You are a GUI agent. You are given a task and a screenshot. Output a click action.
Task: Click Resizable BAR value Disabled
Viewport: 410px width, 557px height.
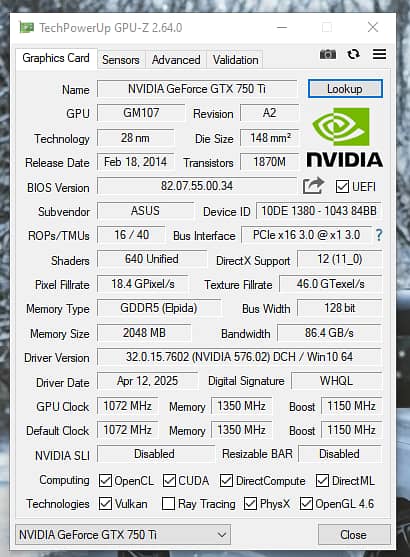339,454
